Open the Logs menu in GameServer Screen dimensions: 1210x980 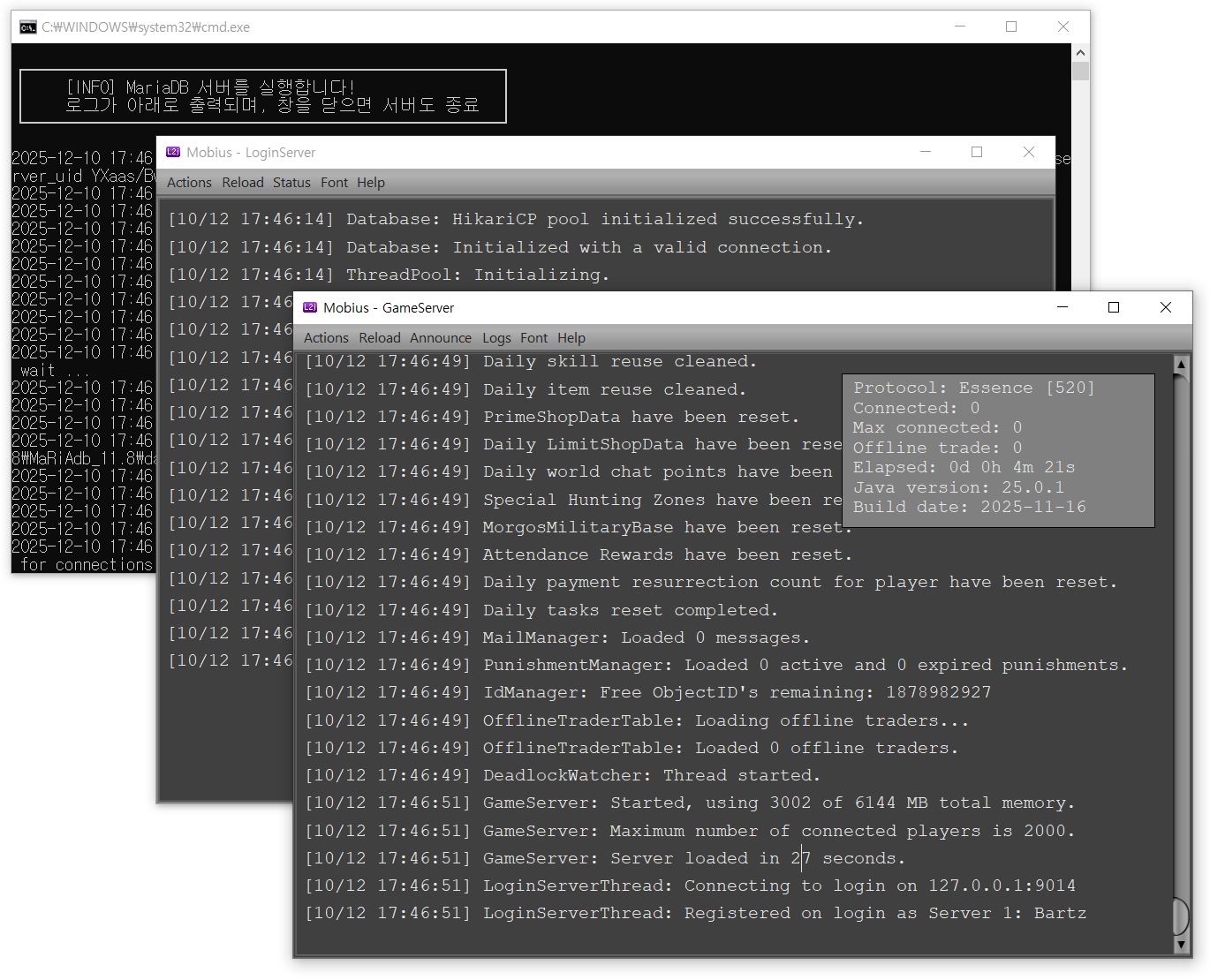tap(496, 337)
